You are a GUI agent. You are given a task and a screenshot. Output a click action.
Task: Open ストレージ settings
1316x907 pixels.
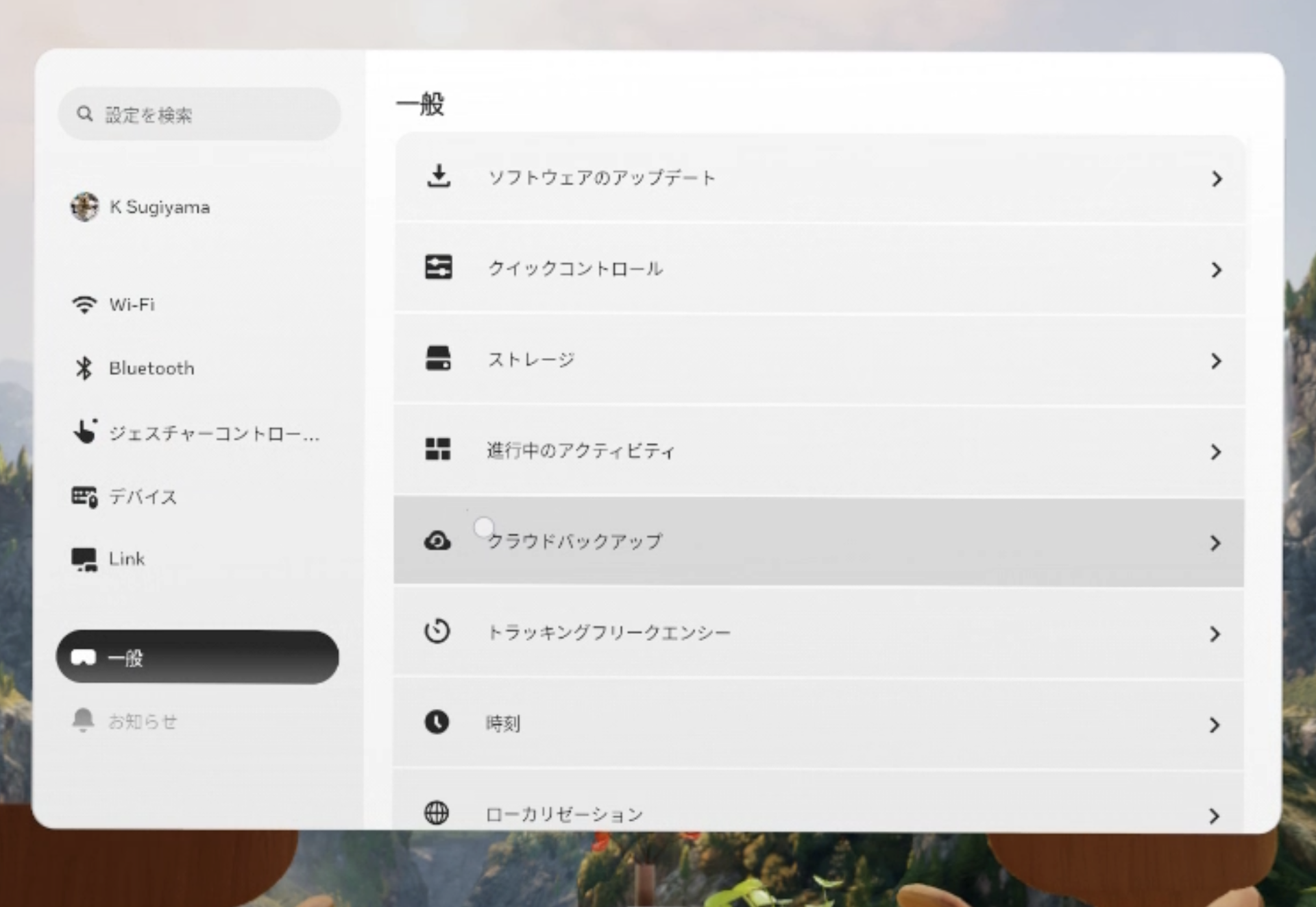[x=819, y=360]
